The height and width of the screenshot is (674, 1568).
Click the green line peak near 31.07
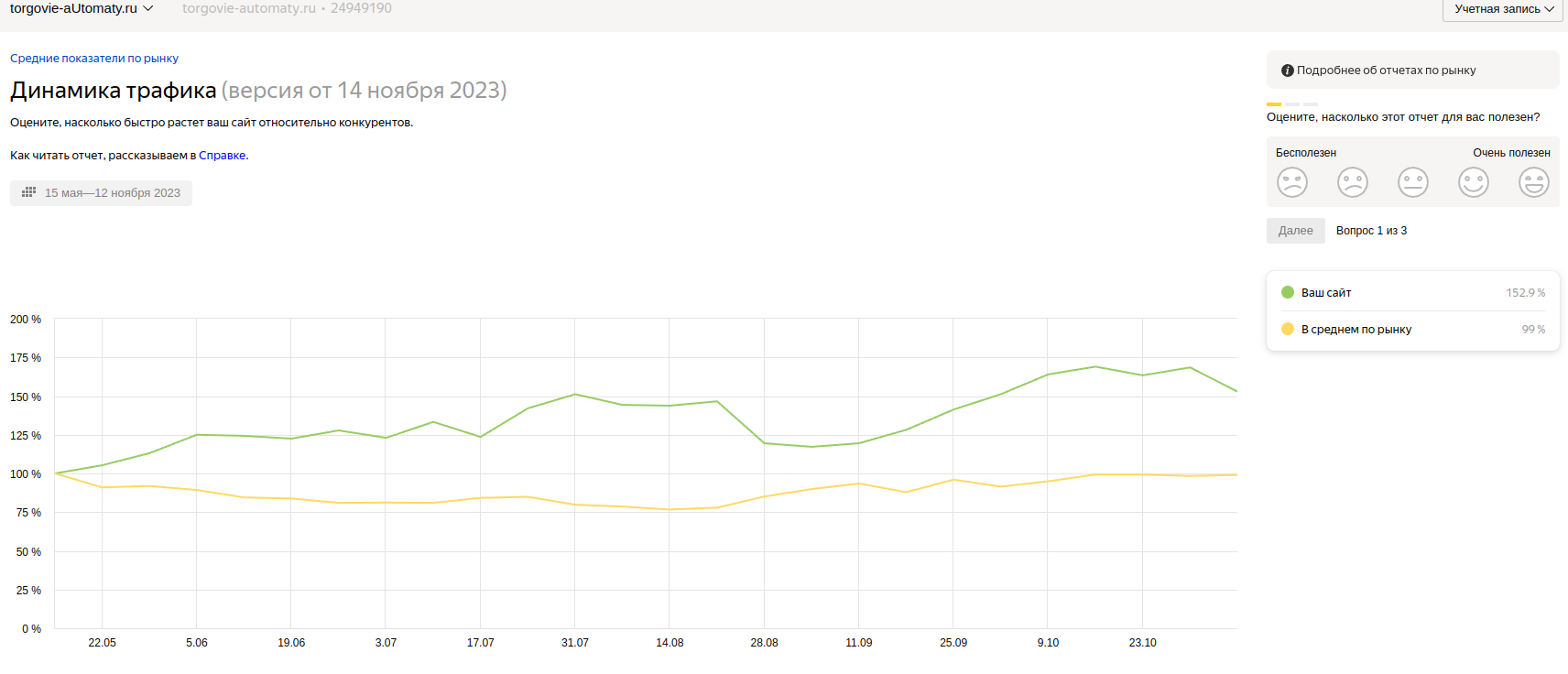coord(574,395)
